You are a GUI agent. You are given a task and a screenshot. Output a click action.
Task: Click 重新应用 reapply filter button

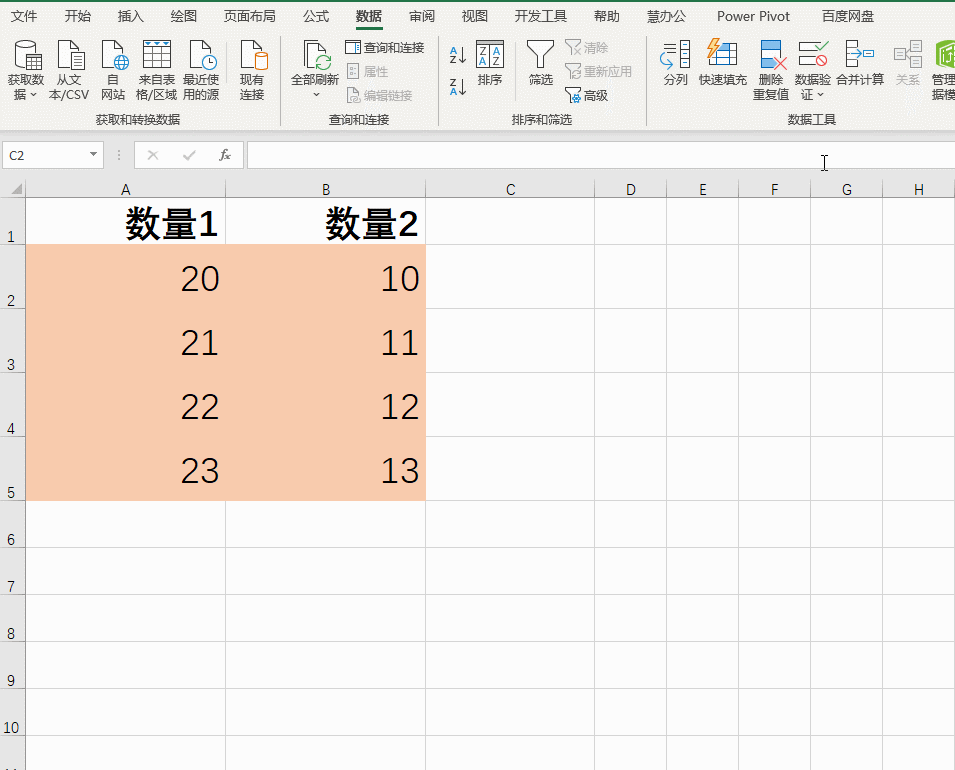[x=598, y=71]
